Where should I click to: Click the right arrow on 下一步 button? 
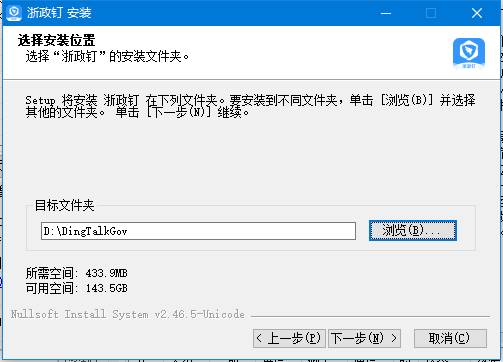(x=394, y=338)
